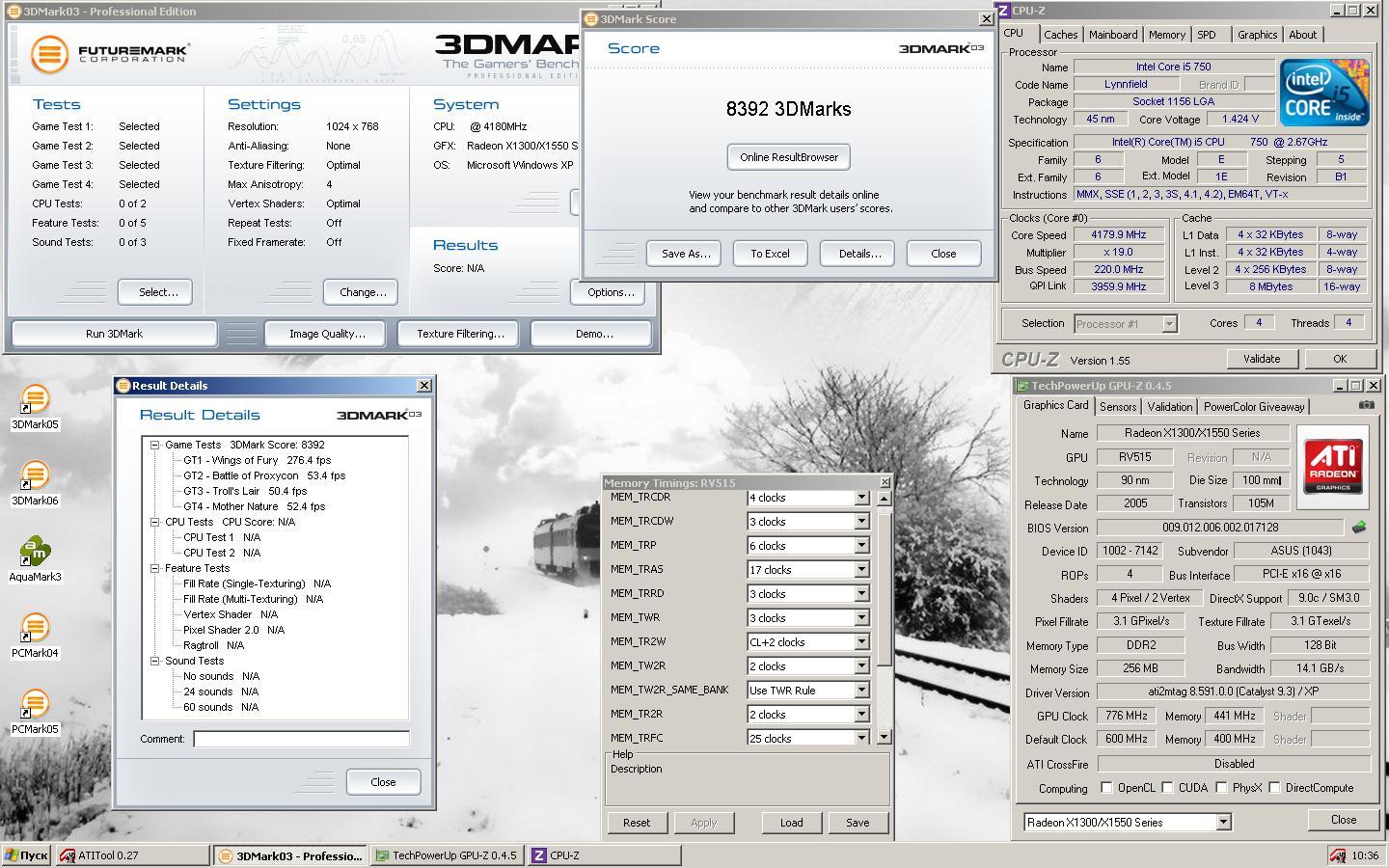
Task: Open the CPU-Z Processor selection dropdown
Action: (x=1169, y=324)
